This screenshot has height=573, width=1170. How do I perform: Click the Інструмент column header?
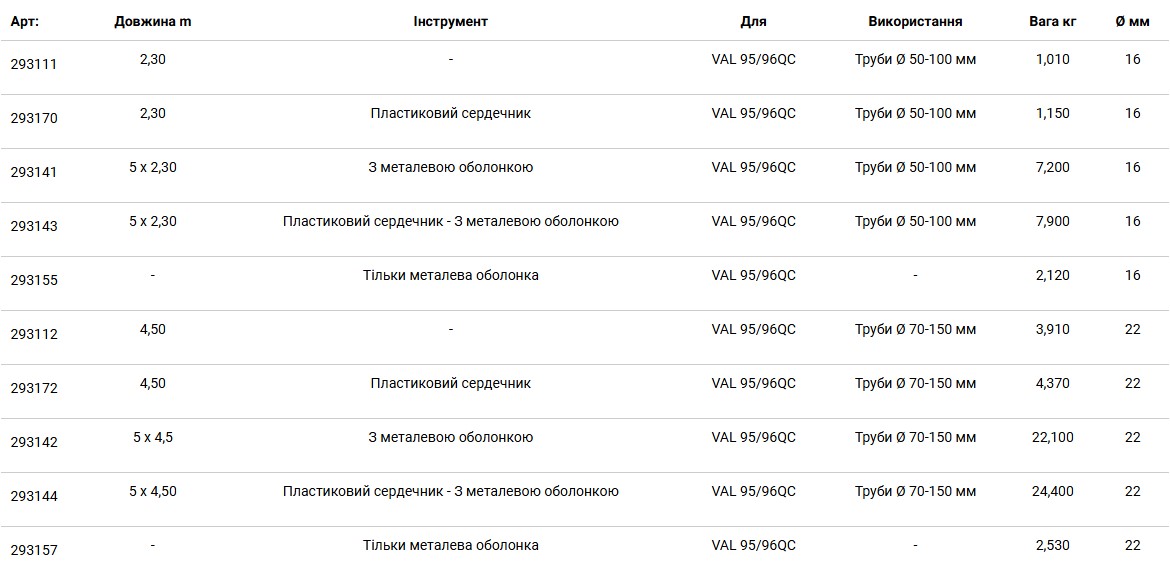tap(451, 22)
